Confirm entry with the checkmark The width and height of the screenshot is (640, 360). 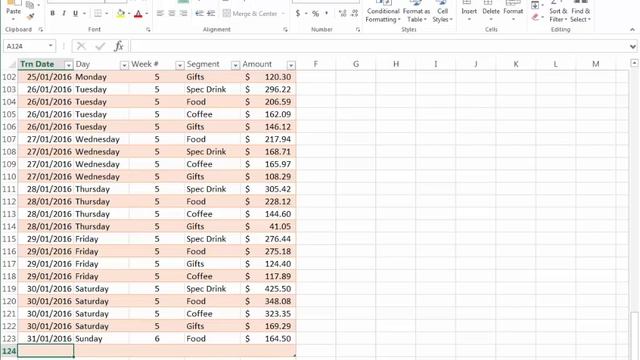100,46
